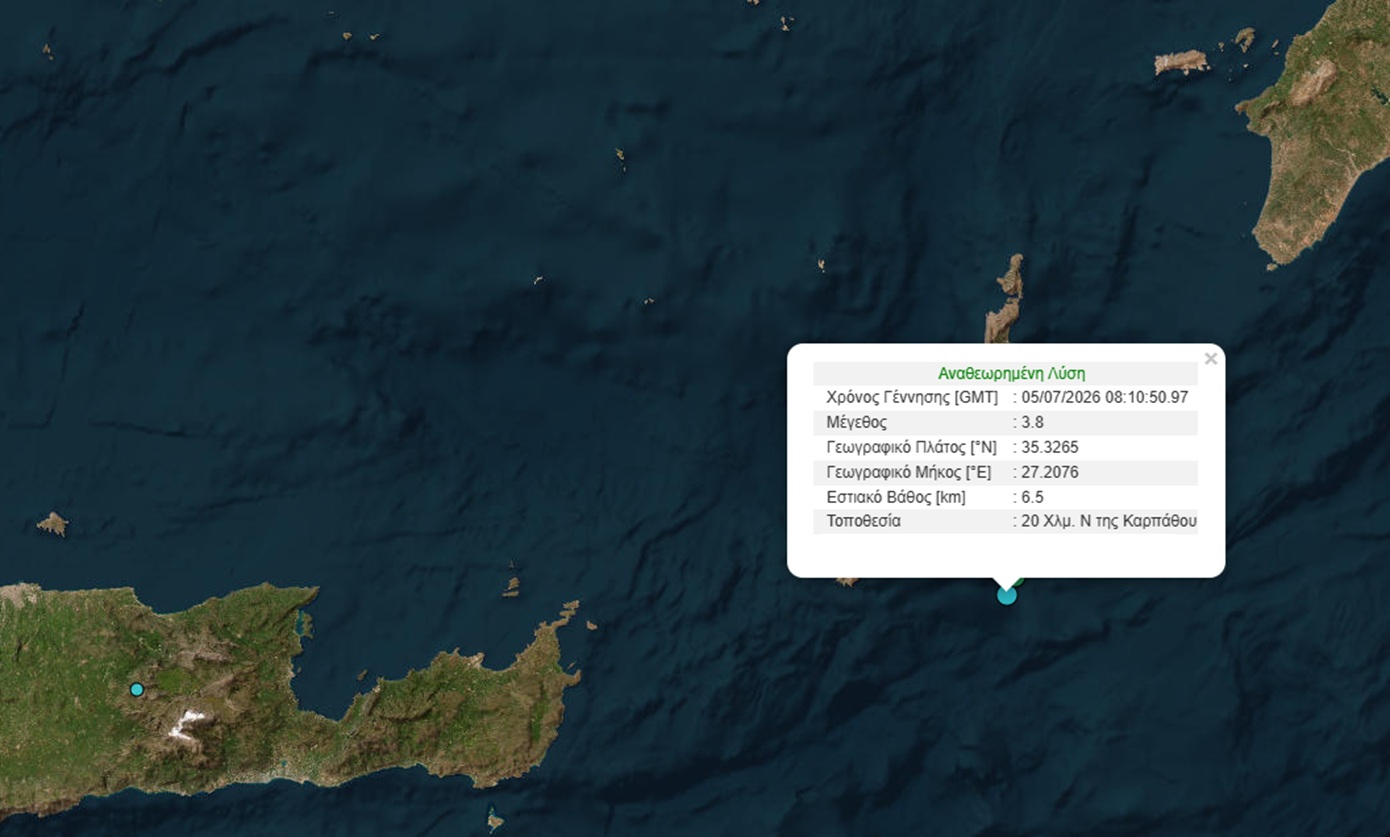Click the 'Χρόνος Γέννησης [GMT]' label

click(912, 397)
